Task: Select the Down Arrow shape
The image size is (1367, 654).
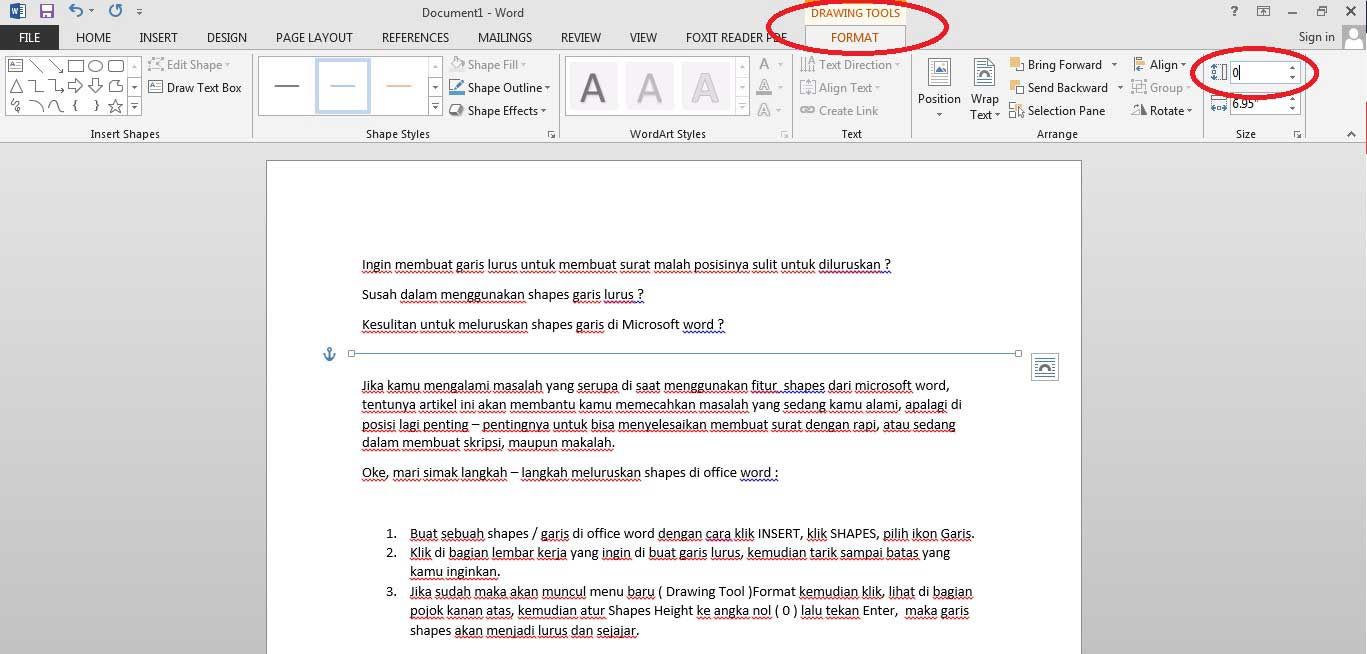Action: [x=95, y=86]
